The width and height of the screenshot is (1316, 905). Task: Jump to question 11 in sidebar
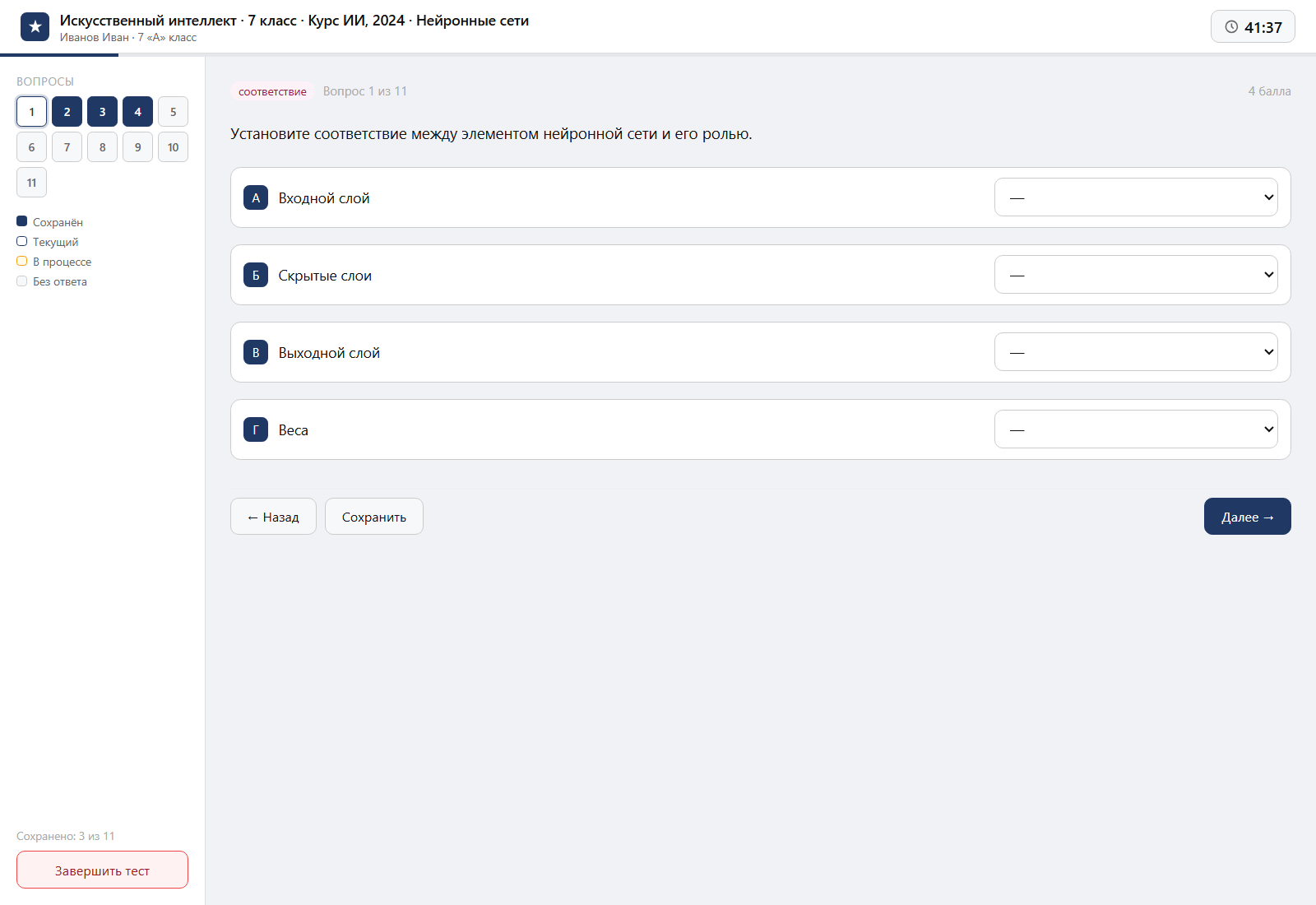coord(31,183)
